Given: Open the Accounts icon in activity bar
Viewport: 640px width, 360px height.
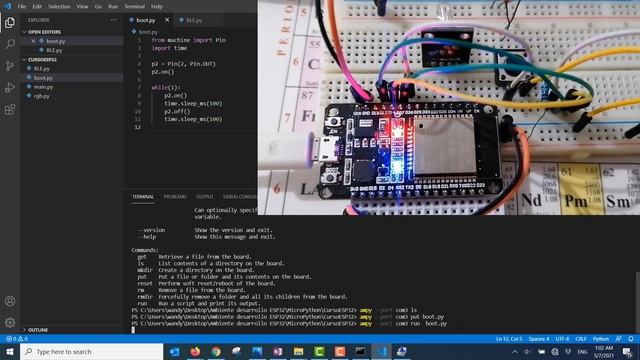Looking at the screenshot, I should point(10,301).
